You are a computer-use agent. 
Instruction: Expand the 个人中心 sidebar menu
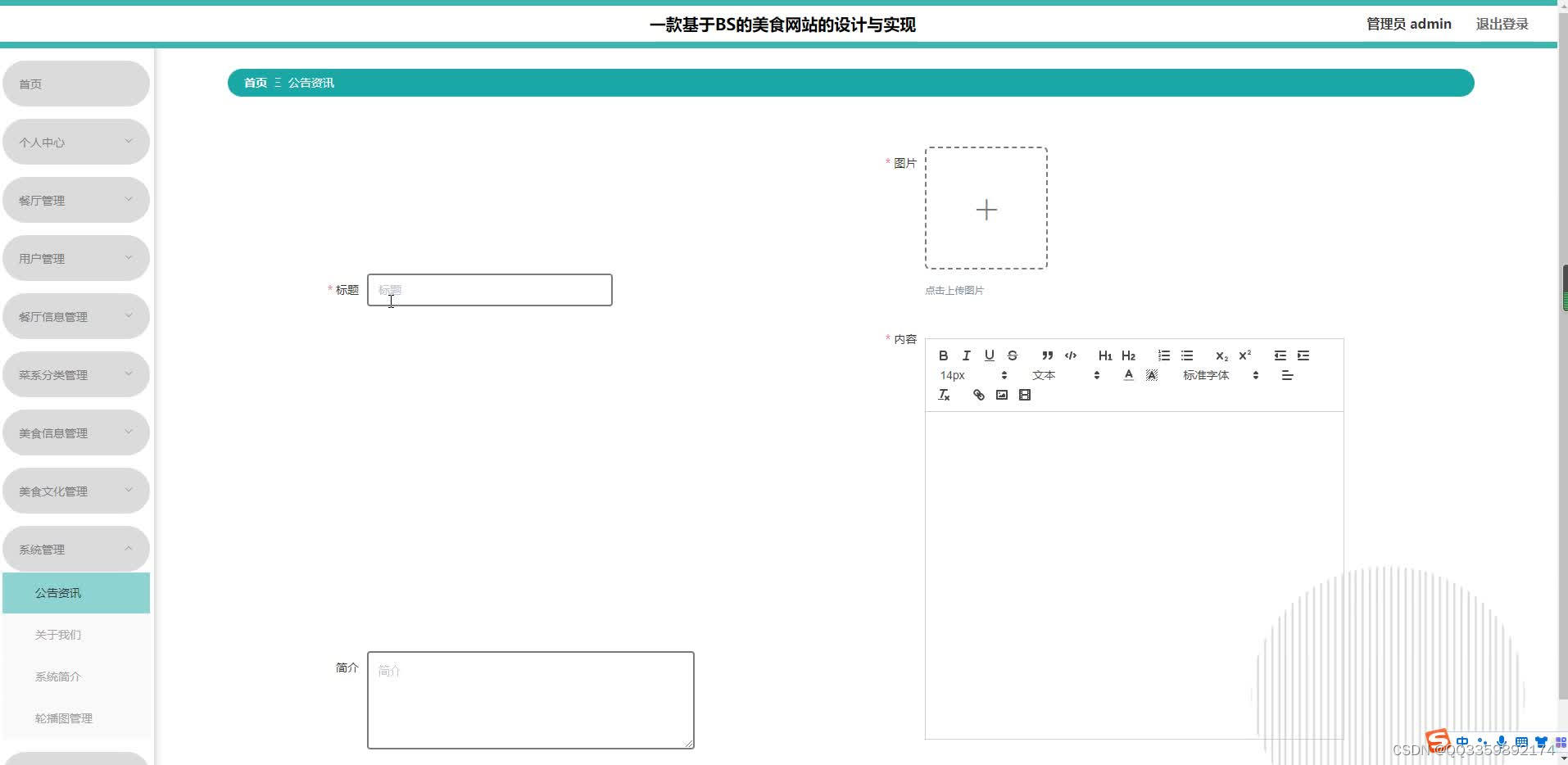coord(76,142)
